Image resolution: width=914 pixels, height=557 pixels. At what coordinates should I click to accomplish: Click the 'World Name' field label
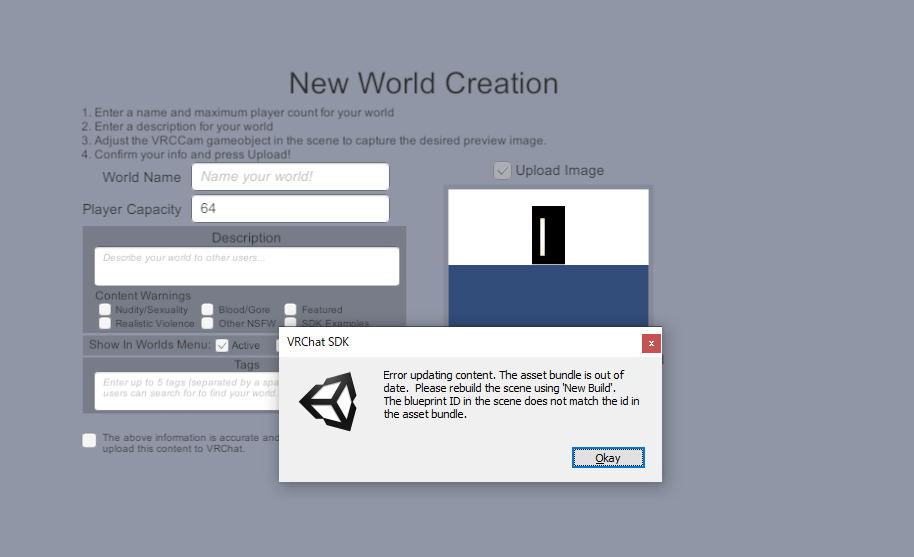pyautogui.click(x=142, y=177)
